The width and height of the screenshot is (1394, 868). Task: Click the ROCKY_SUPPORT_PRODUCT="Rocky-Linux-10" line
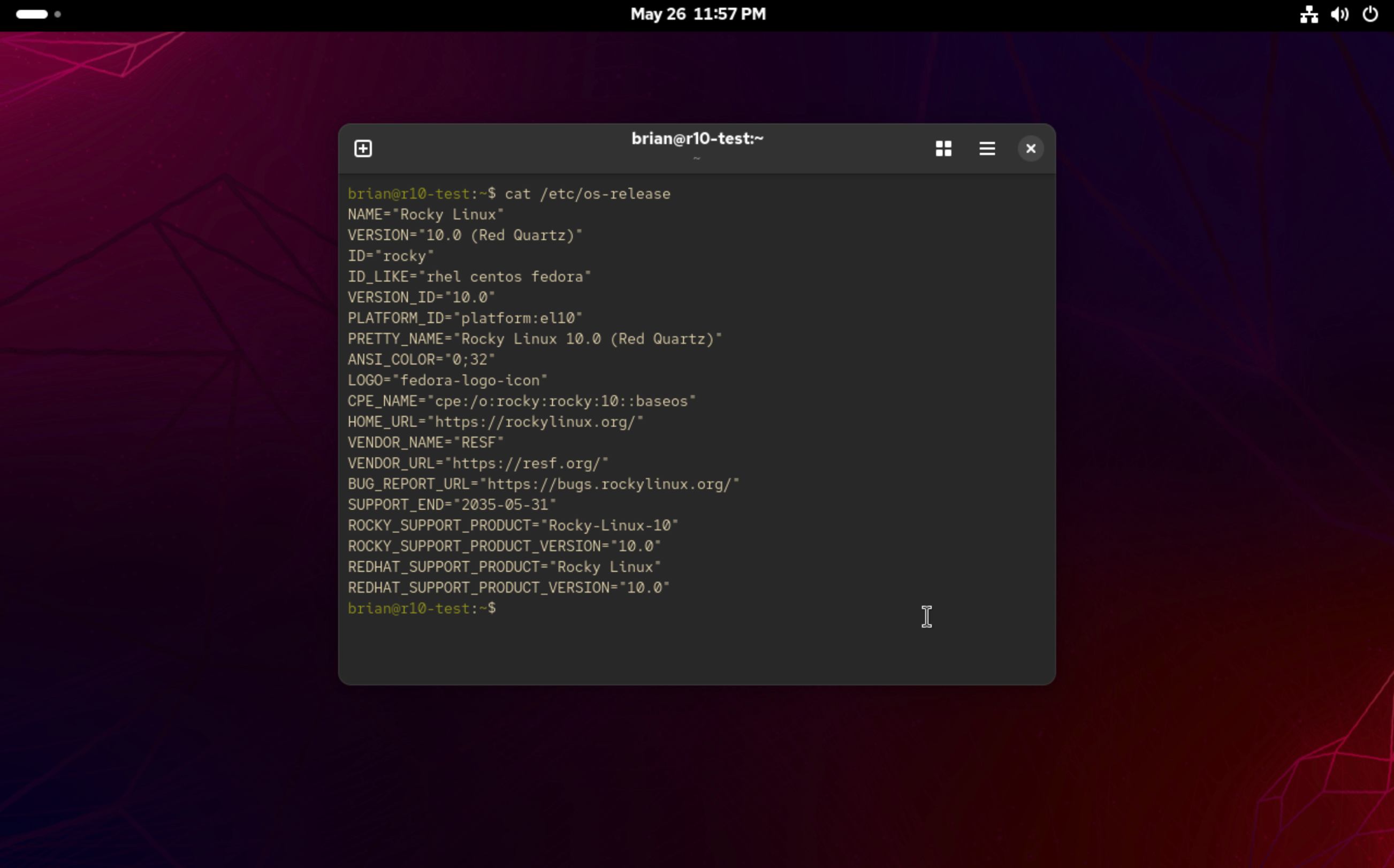click(513, 526)
